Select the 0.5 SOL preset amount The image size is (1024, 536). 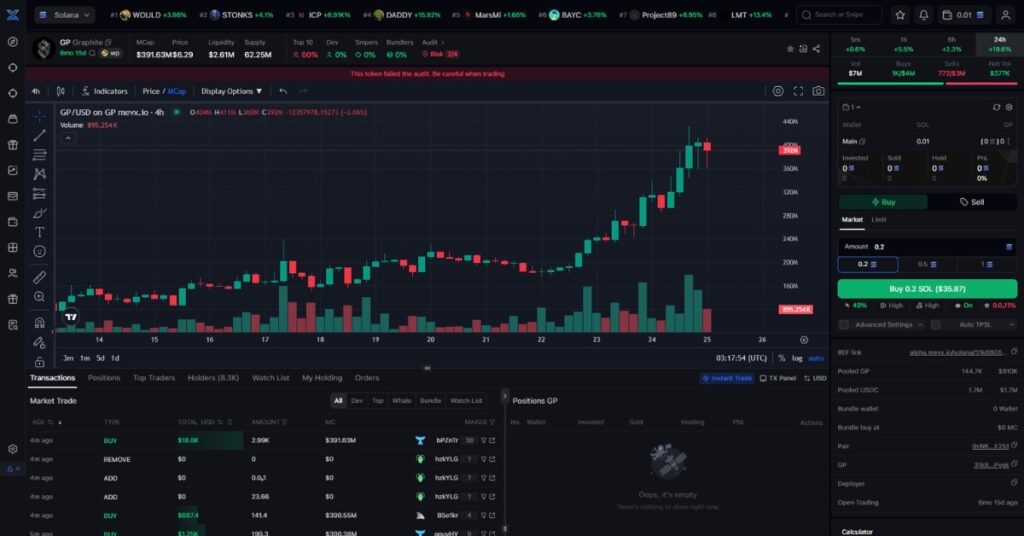(x=927, y=264)
